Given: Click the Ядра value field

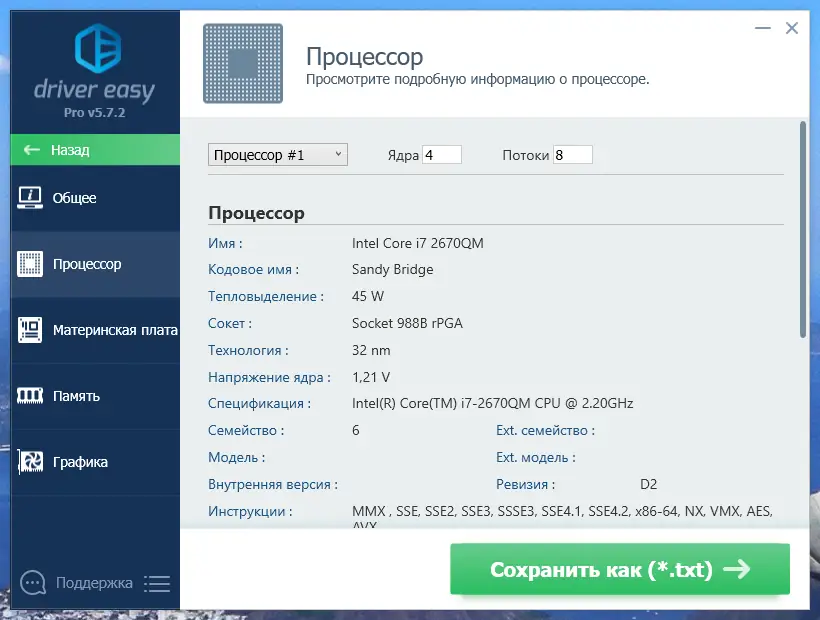Looking at the screenshot, I should [x=440, y=154].
